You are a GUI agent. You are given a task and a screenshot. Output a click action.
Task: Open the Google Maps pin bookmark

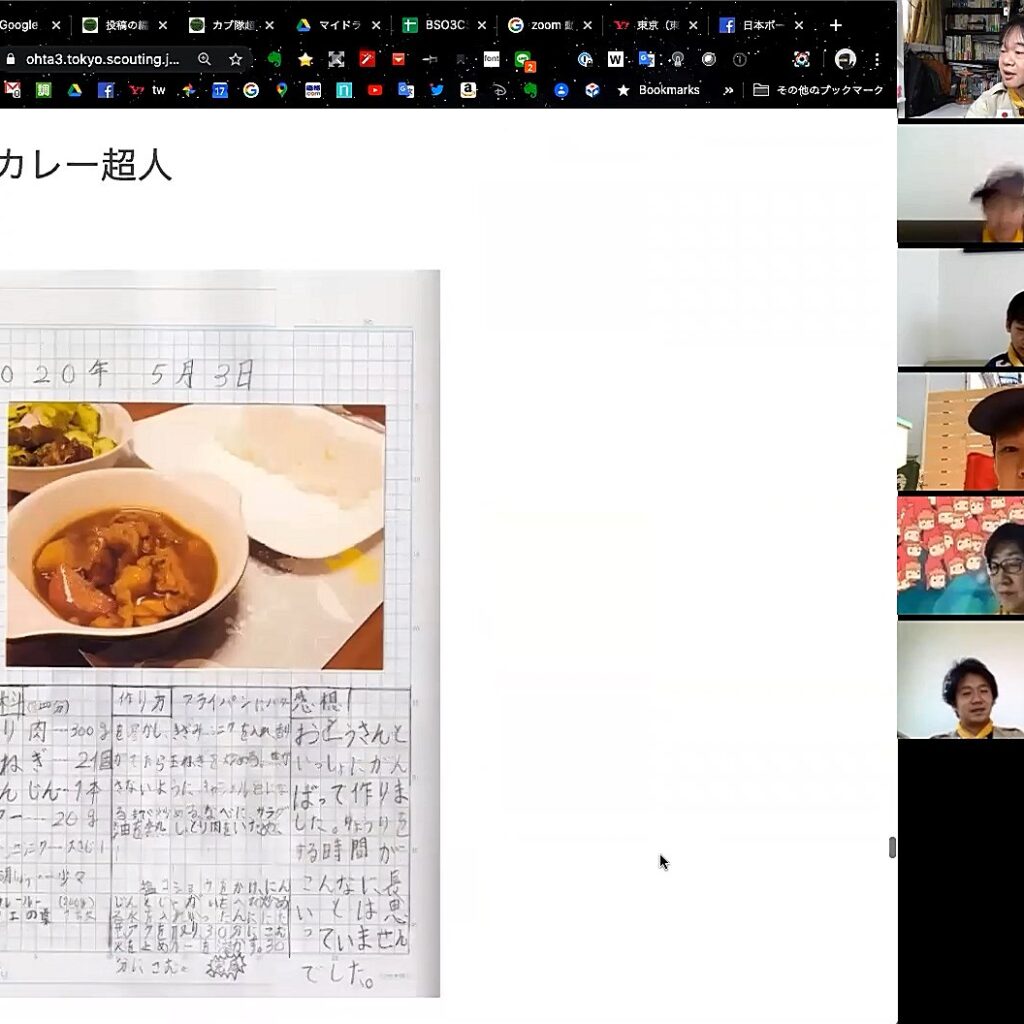coord(281,90)
